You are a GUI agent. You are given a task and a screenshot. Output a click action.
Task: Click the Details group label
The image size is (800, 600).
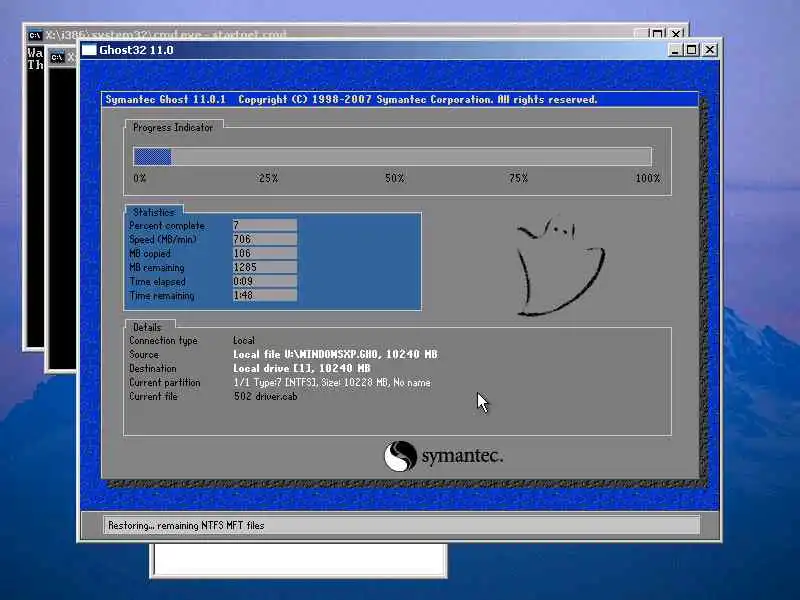(x=147, y=327)
